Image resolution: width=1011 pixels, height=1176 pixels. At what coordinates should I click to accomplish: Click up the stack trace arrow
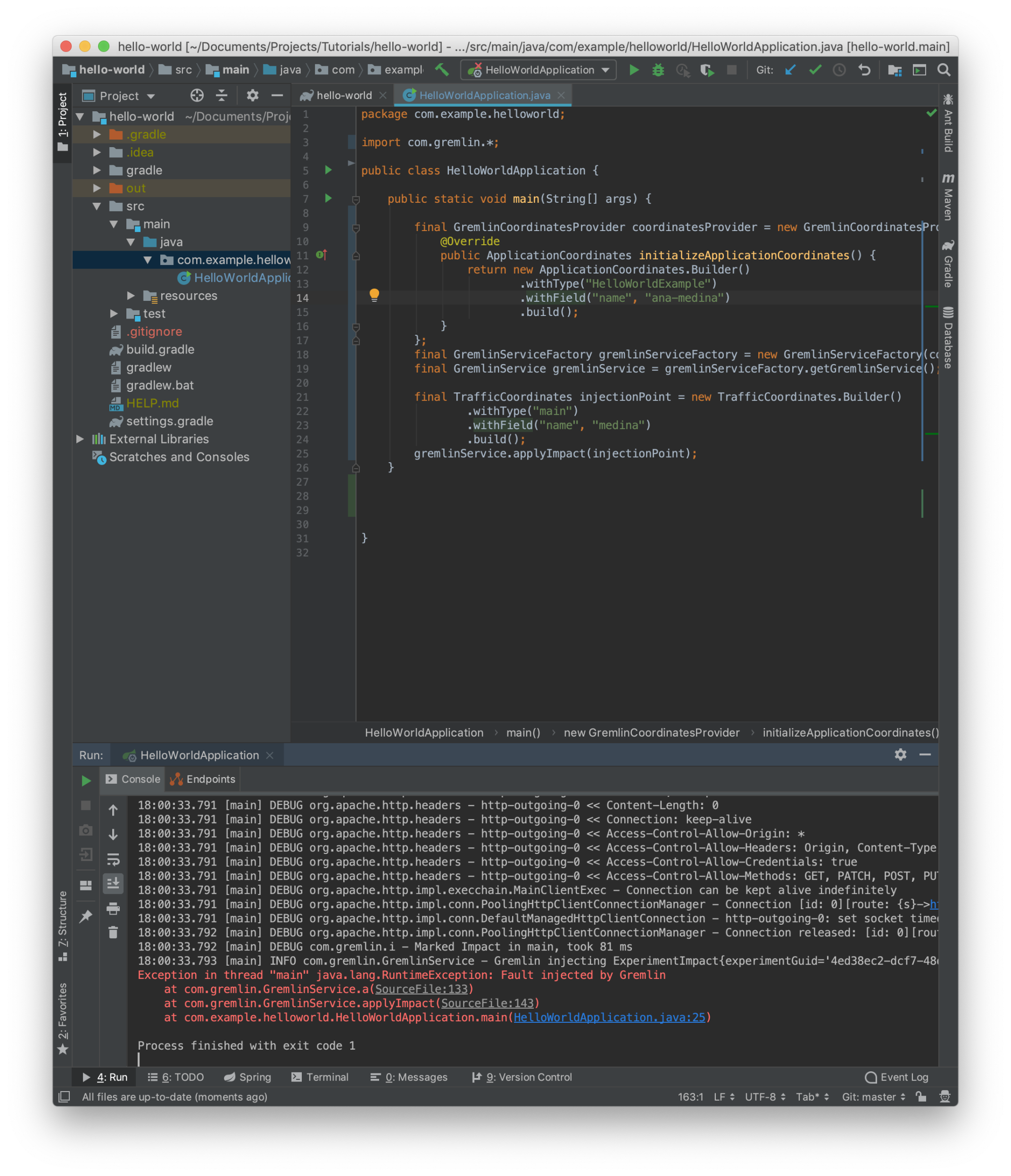113,810
